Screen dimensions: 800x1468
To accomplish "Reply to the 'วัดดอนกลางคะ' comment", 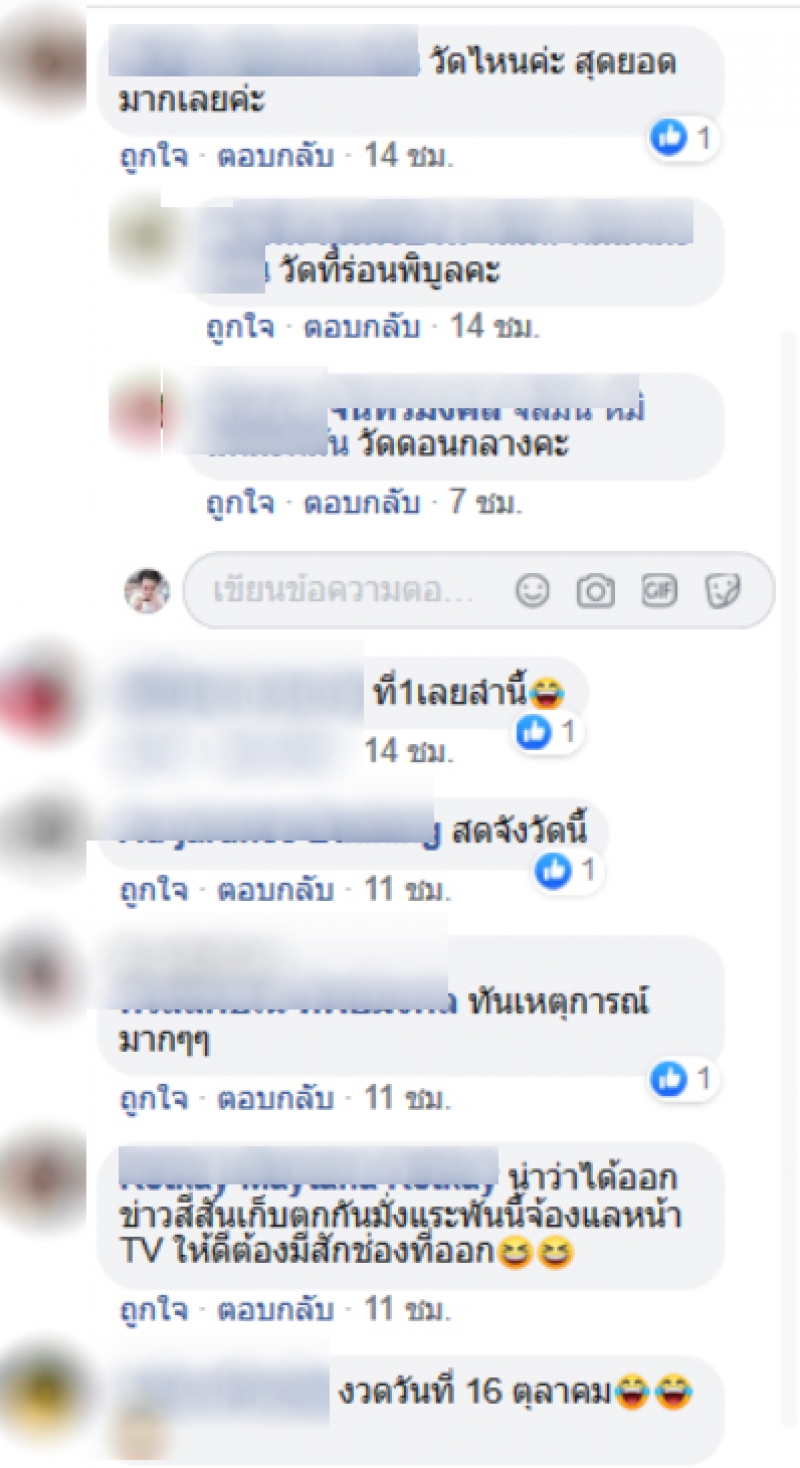I will 361,502.
